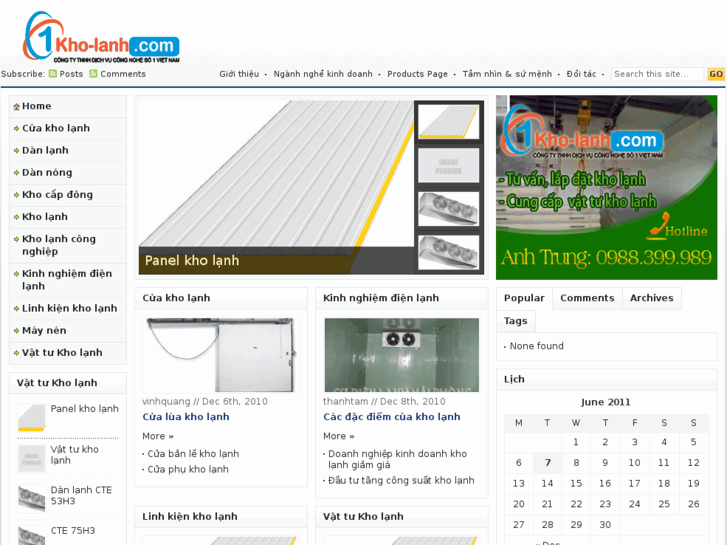Open Máy nén sidebar category

click(44, 331)
